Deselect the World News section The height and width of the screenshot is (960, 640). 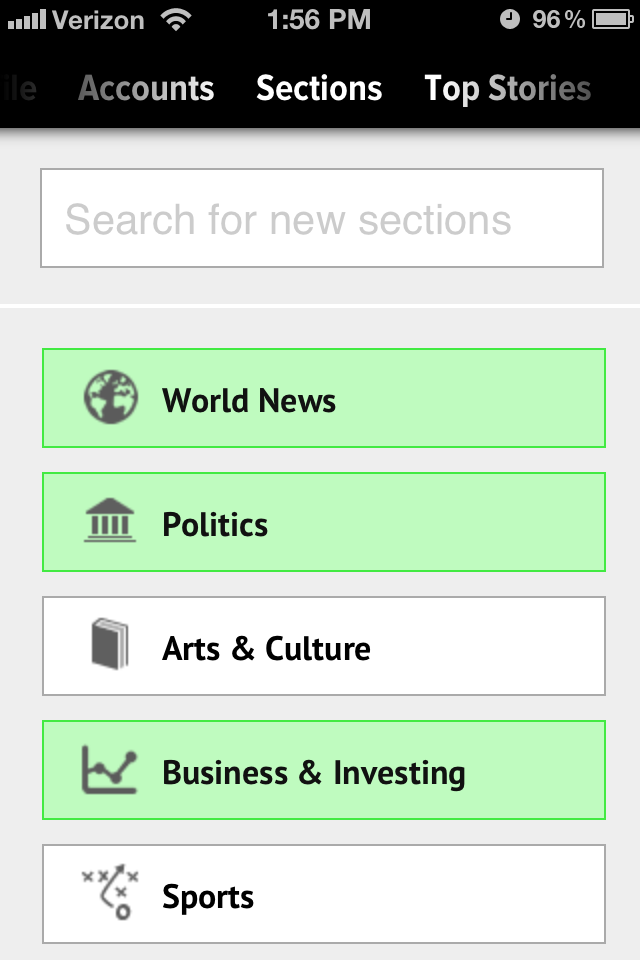pyautogui.click(x=324, y=398)
